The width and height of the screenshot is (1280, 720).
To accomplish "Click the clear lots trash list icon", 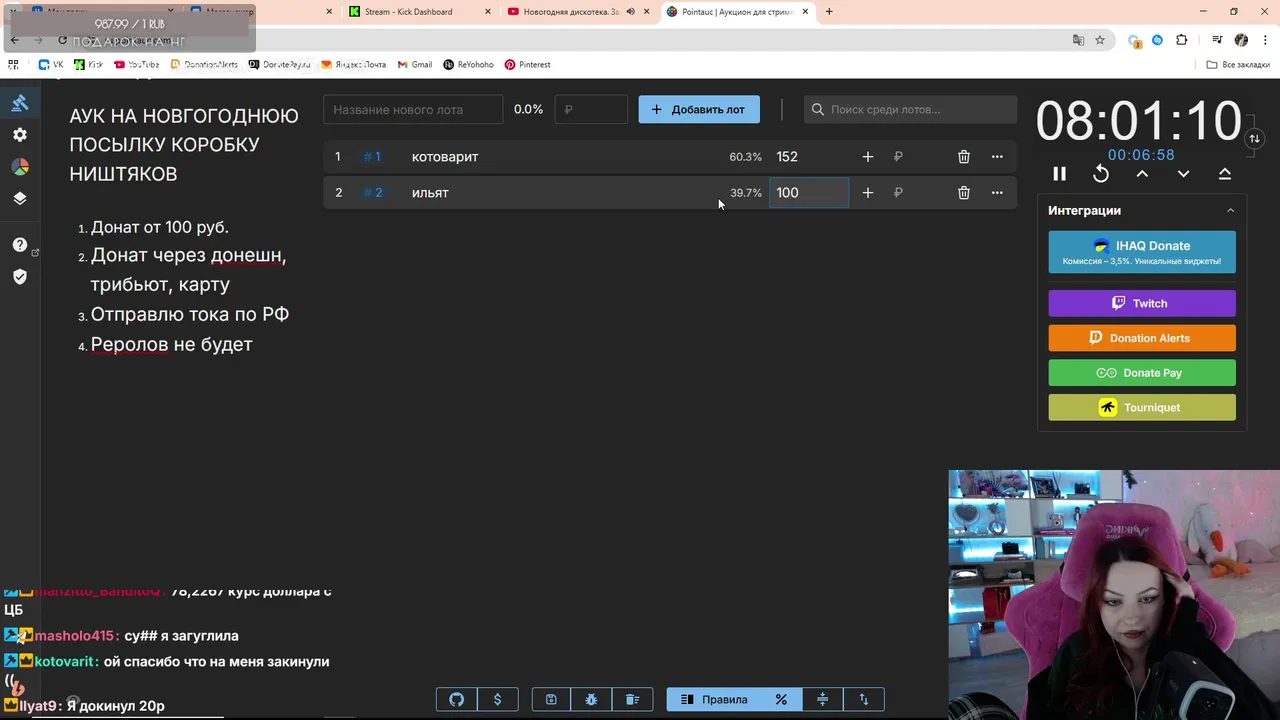I will (x=632, y=700).
